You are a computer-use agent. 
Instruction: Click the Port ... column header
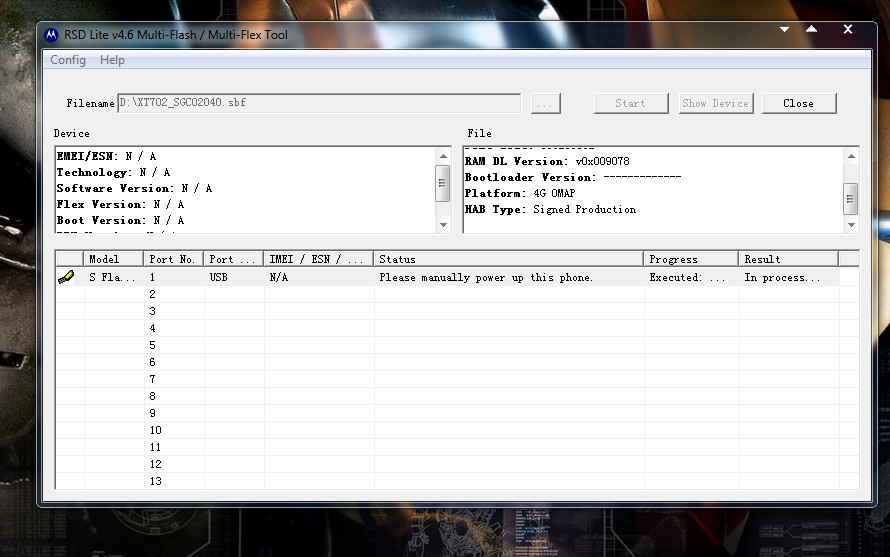[x=233, y=259]
